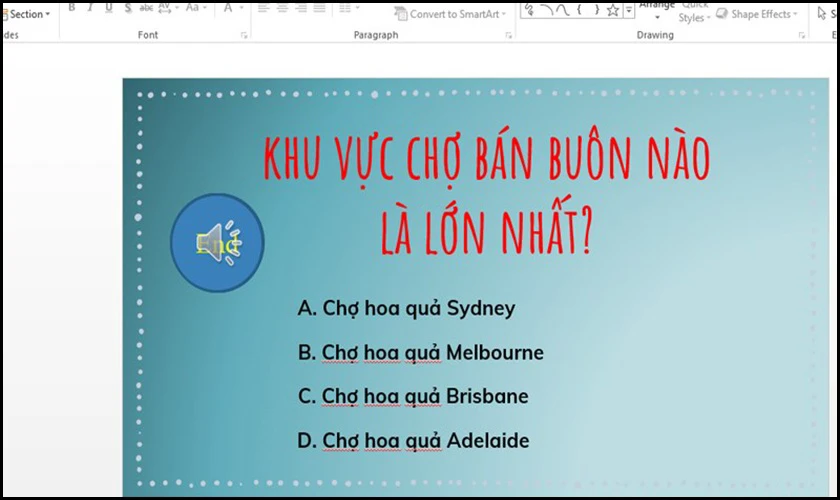Toggle Italic formatting
This screenshot has height=500, width=840.
tap(90, 8)
